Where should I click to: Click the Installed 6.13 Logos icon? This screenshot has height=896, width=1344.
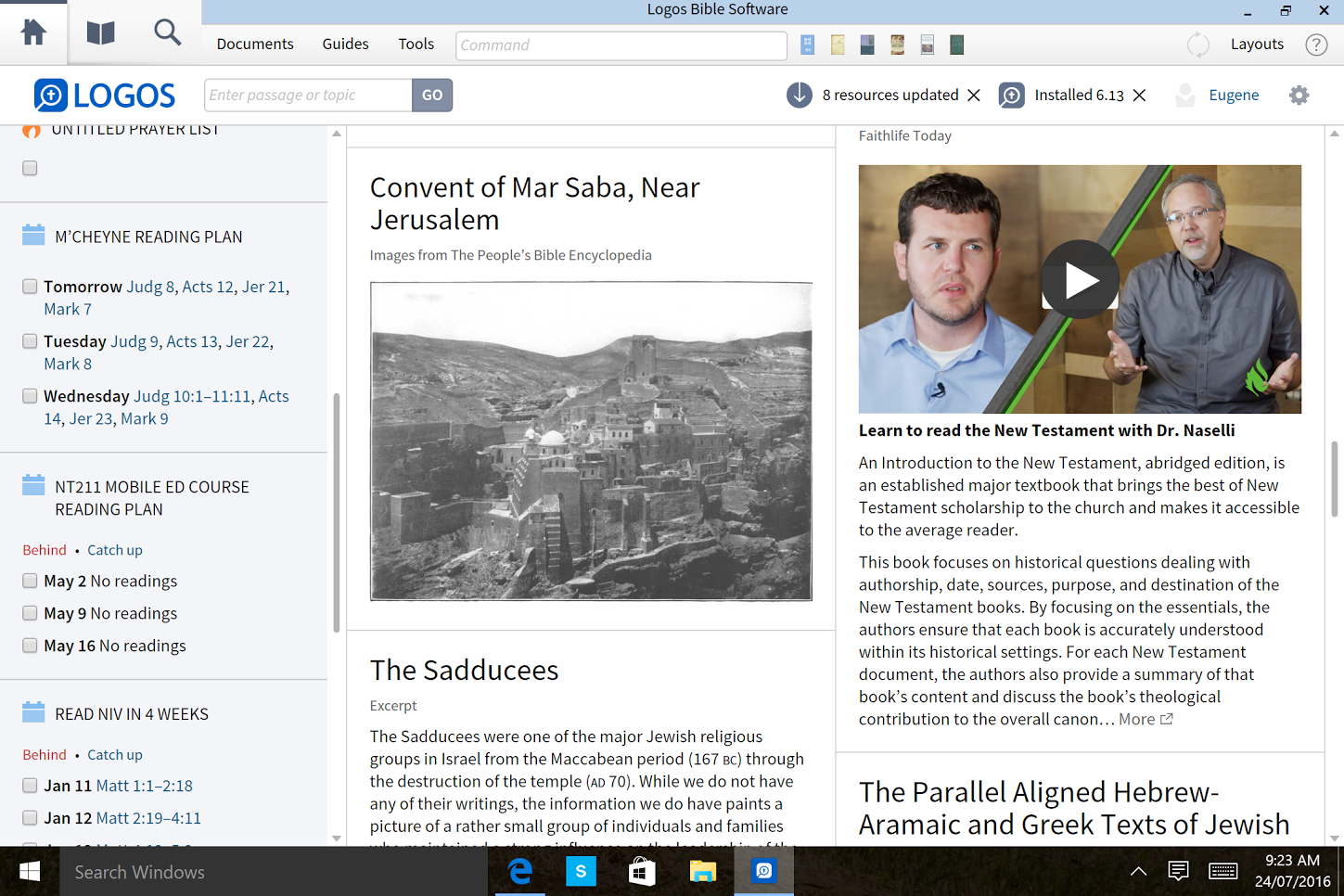(x=1012, y=95)
